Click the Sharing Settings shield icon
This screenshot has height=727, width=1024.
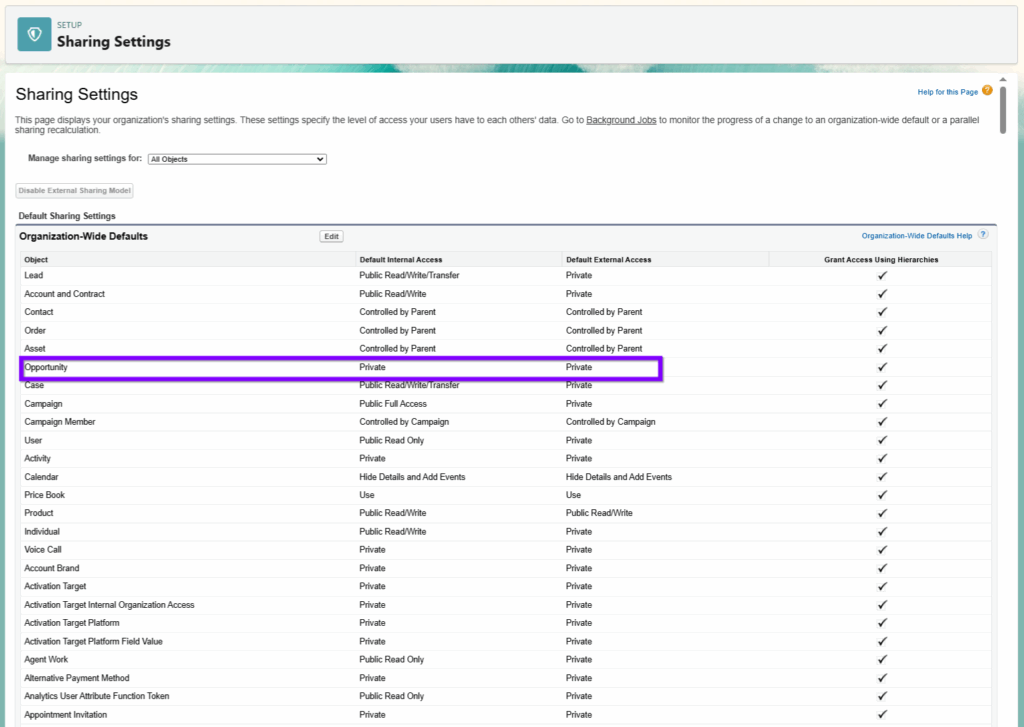tap(34, 34)
